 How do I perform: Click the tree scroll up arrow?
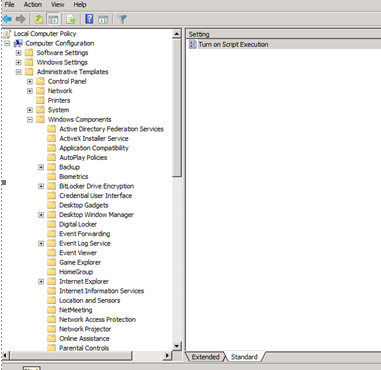(x=177, y=34)
